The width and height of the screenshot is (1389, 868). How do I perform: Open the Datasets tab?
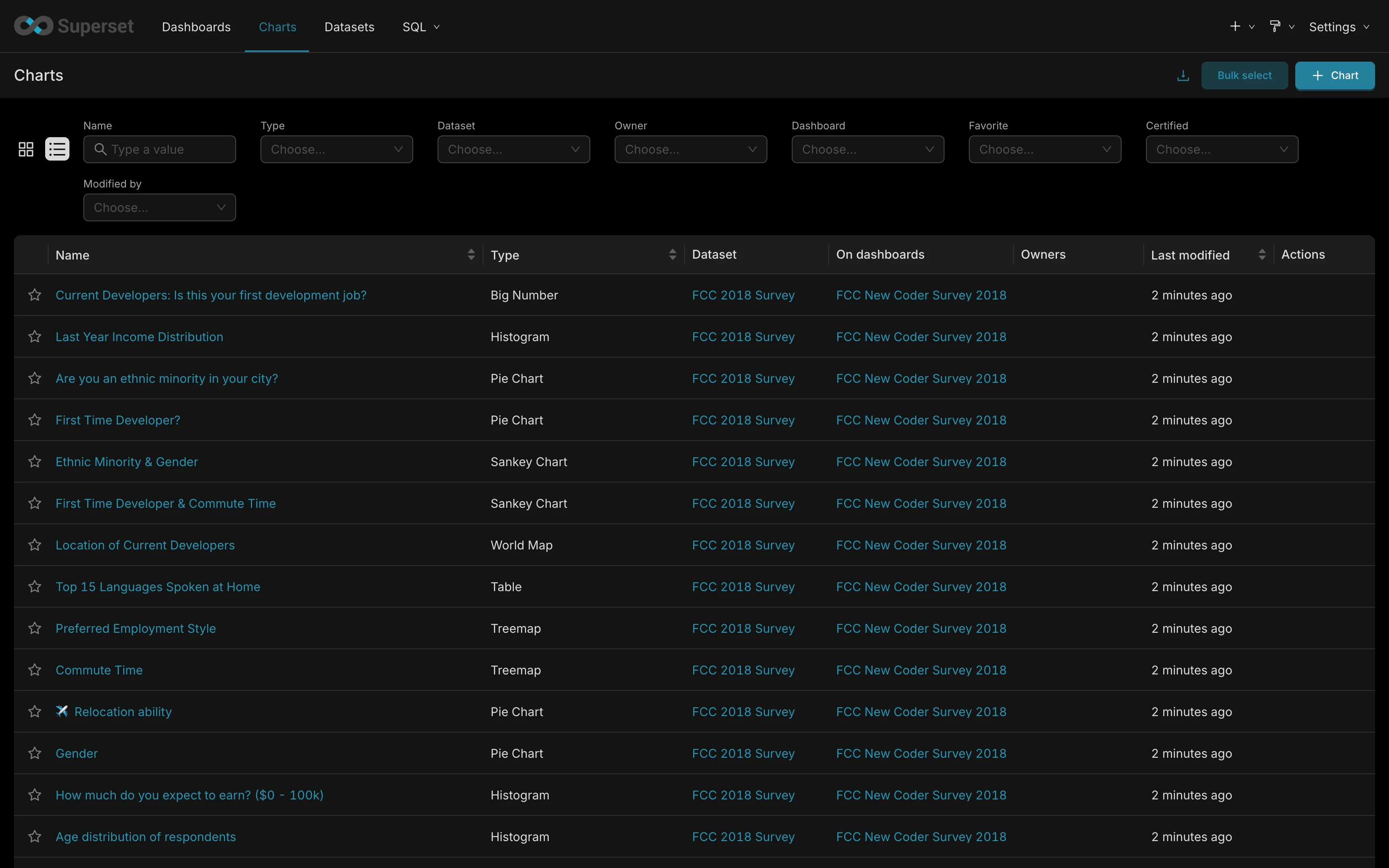click(349, 27)
